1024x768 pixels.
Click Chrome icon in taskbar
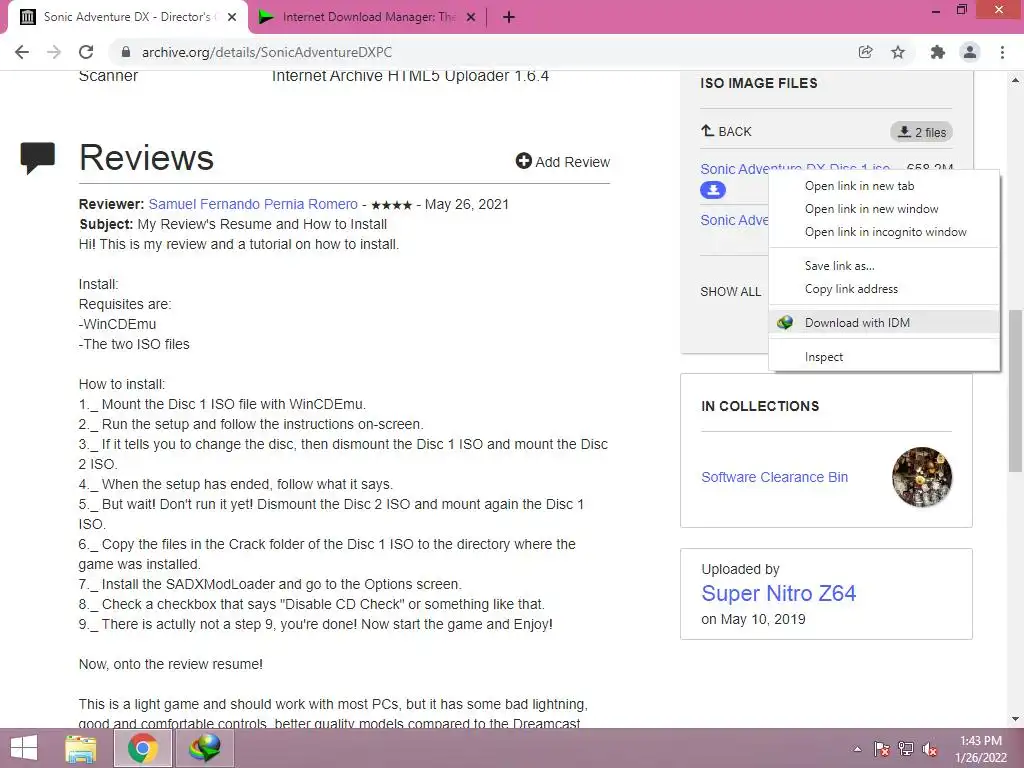click(143, 748)
